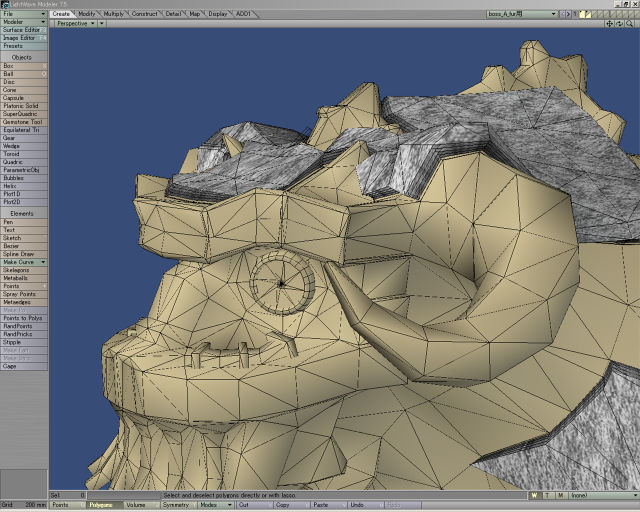The width and height of the screenshot is (640, 512).
Task: Click the ParametricObj tool
Action: 24,170
